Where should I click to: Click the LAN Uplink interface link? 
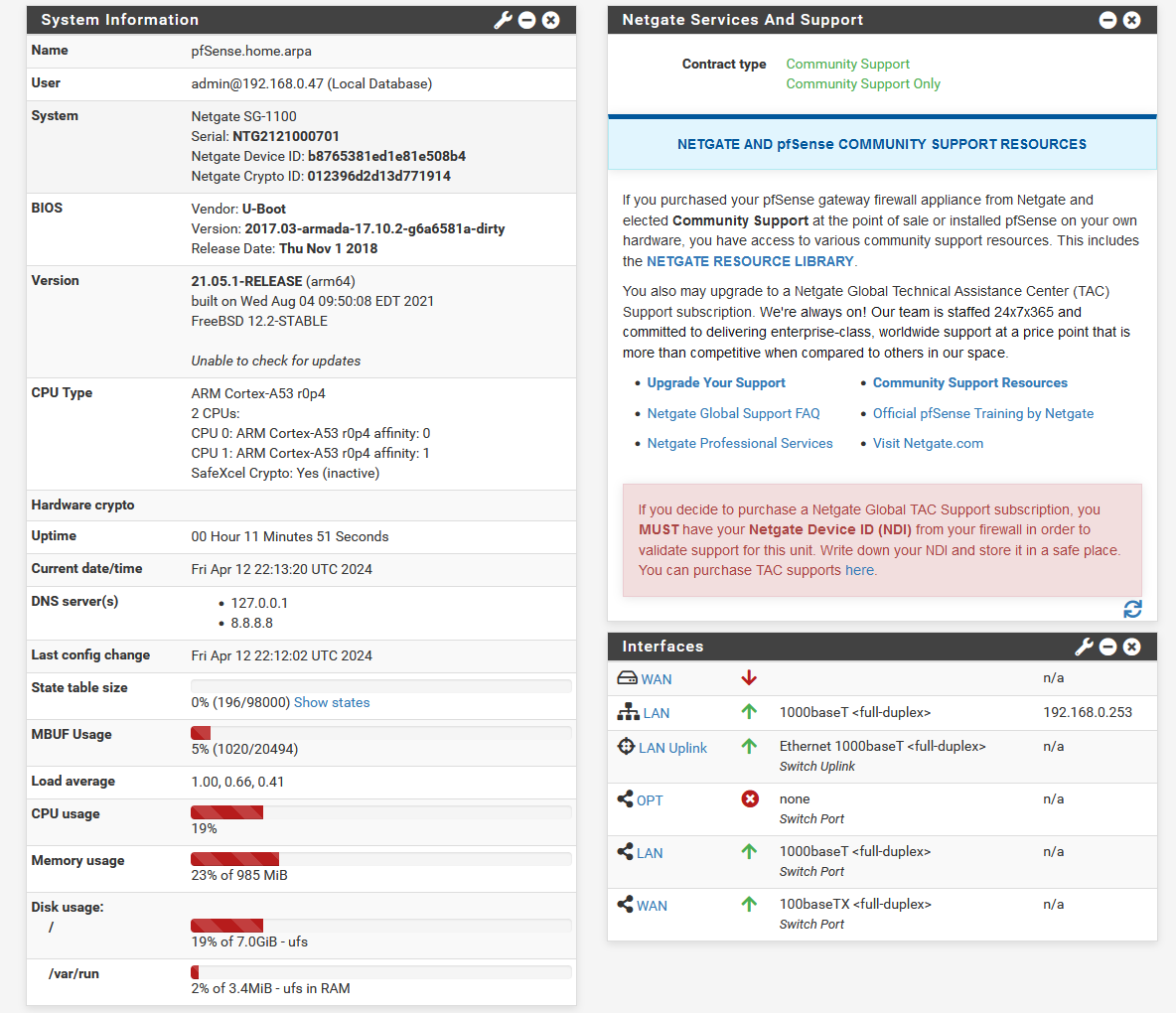pyautogui.click(x=672, y=748)
